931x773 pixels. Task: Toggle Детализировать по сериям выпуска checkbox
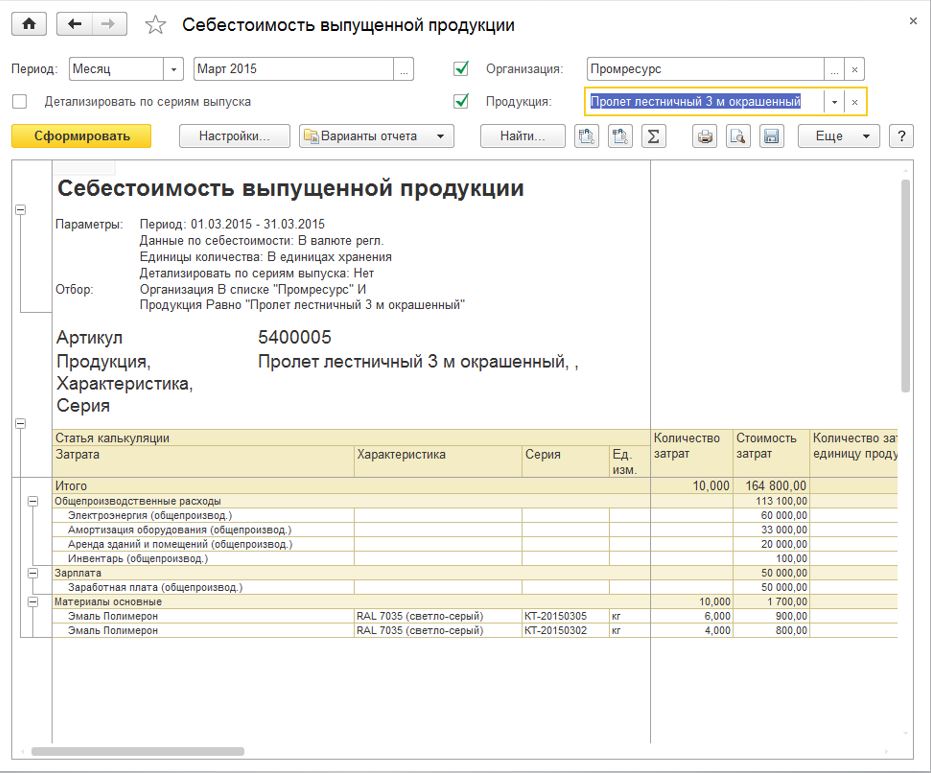(x=20, y=102)
